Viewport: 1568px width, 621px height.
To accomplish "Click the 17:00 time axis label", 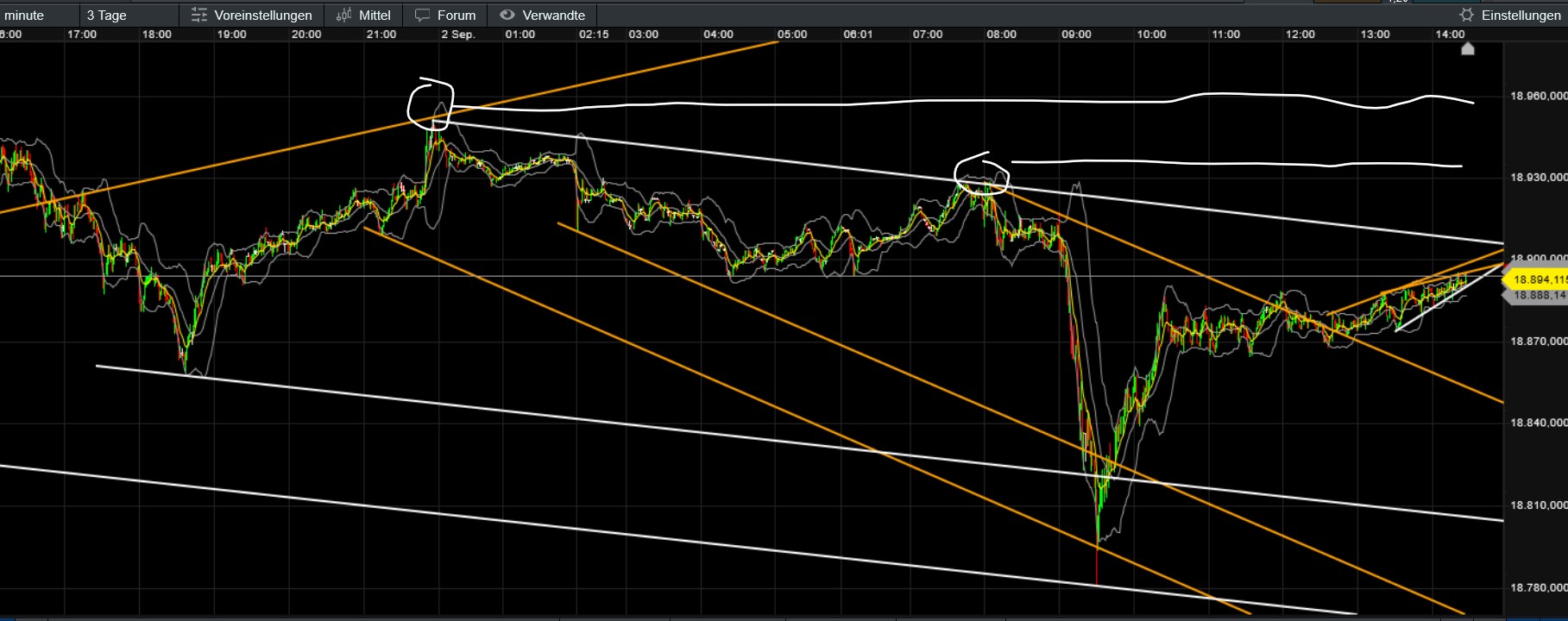I will (x=82, y=34).
